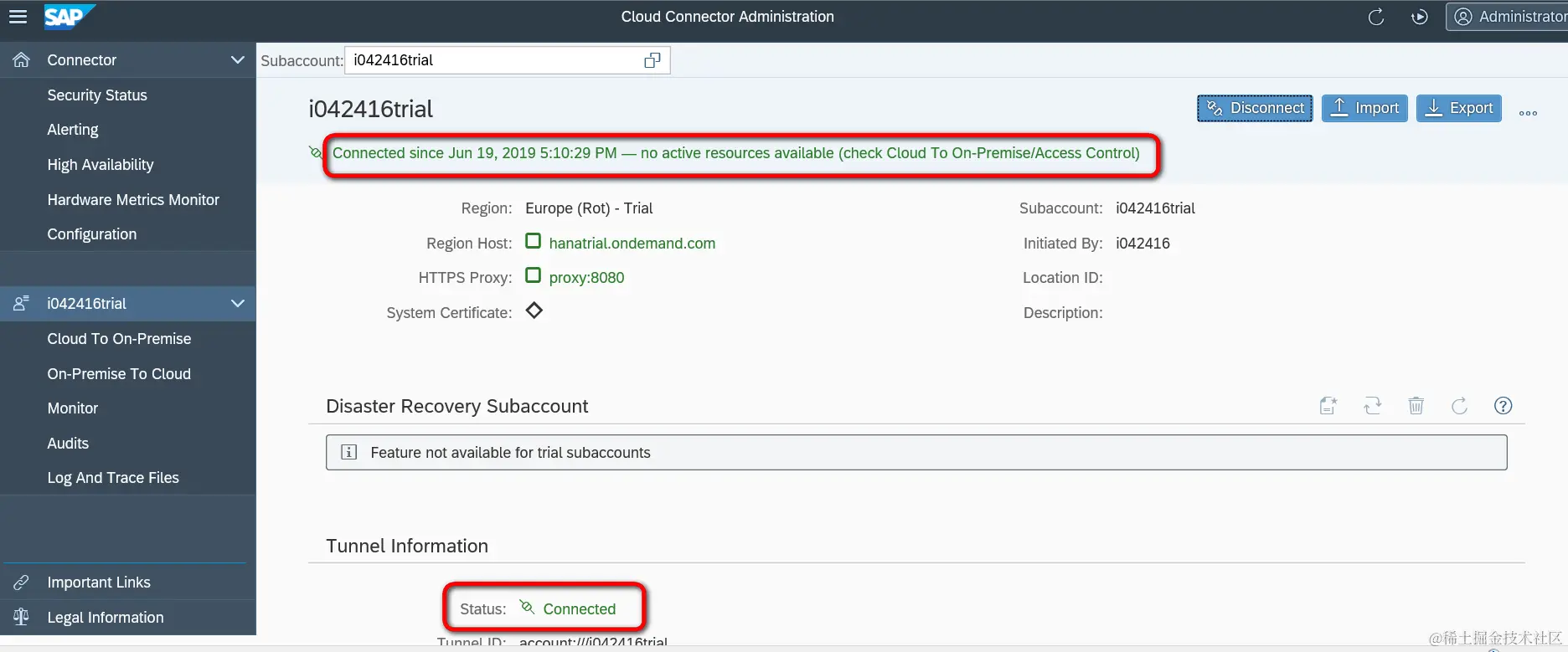1568x652 pixels.
Task: Click the green status square next to HTTPS Proxy
Action: pyautogui.click(x=533, y=275)
